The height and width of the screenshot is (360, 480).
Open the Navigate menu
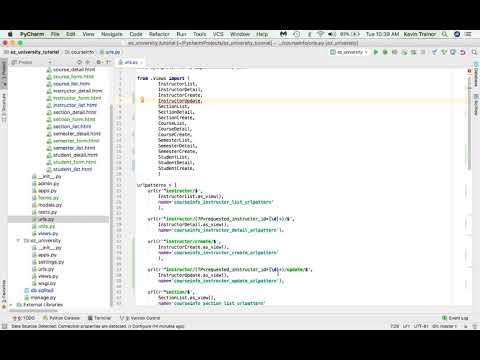coord(112,34)
